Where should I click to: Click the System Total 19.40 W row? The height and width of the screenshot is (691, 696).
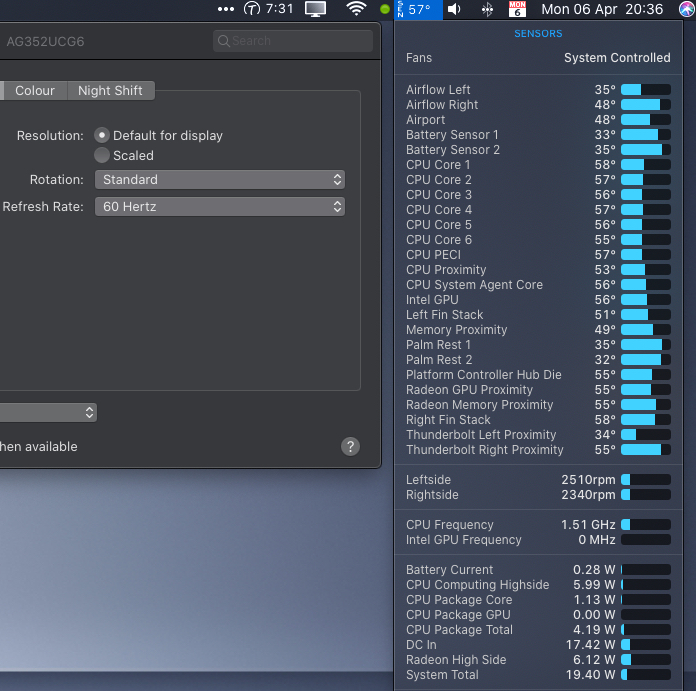pyautogui.click(x=538, y=675)
